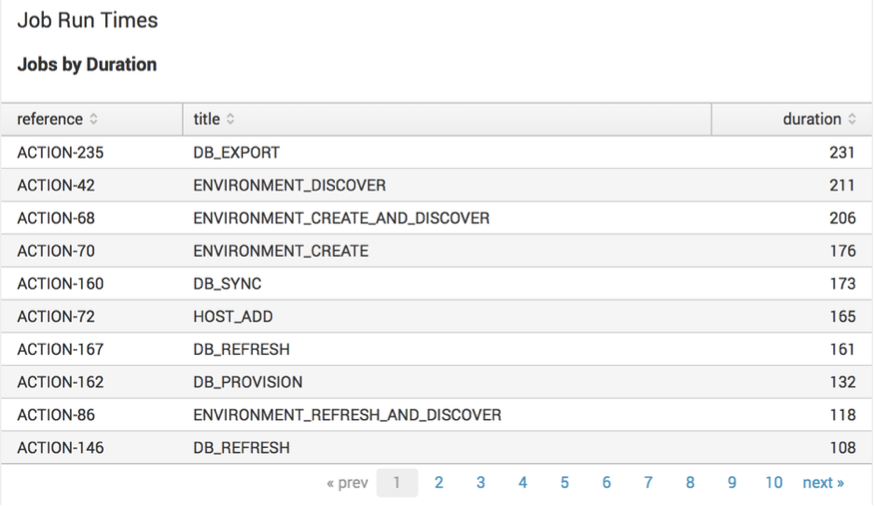
Task: Open page 5 of job list
Action: pos(564,483)
